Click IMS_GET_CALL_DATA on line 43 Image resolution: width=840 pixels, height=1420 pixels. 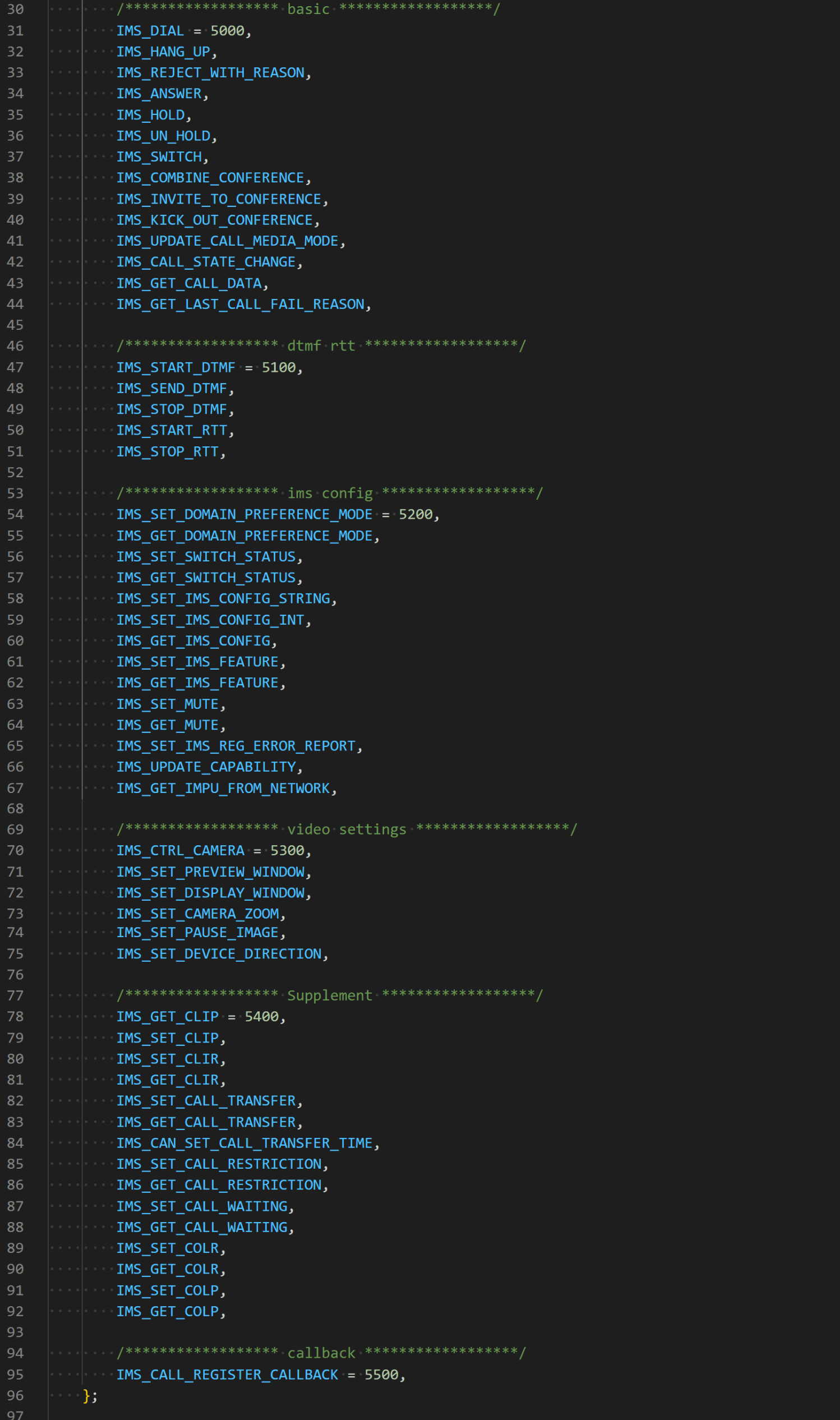pos(189,283)
